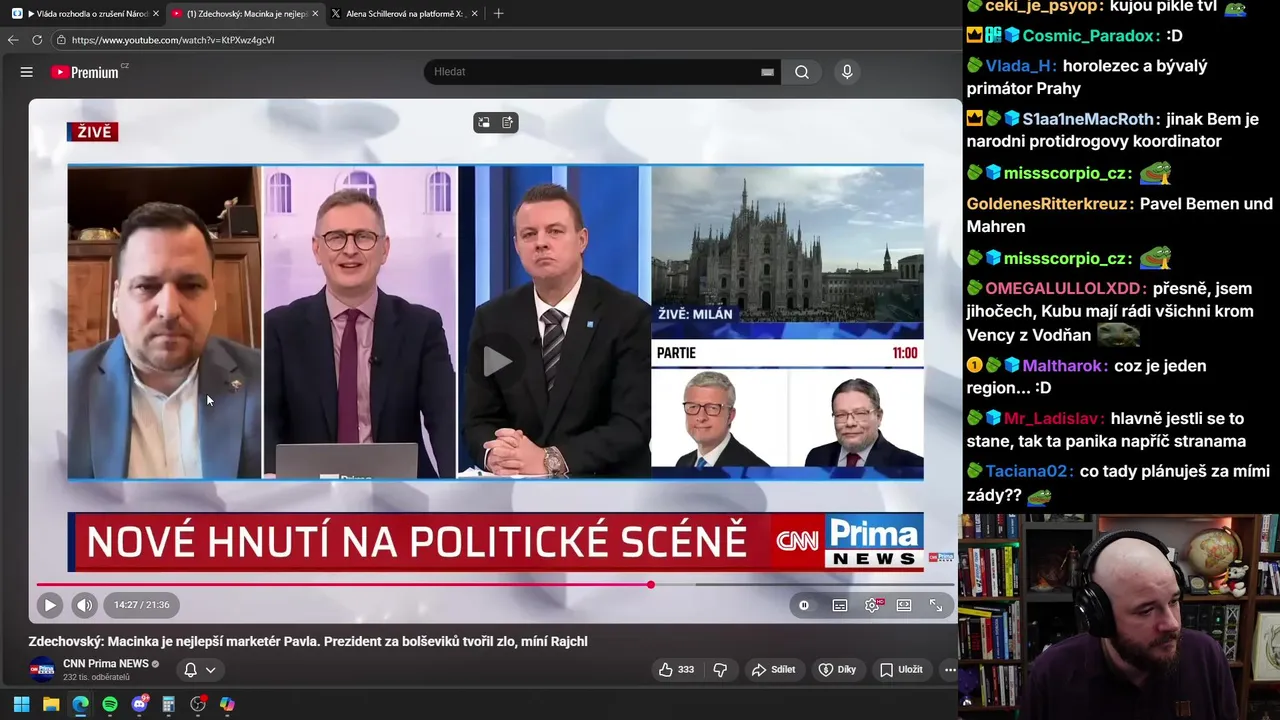1280x720 pixels.
Task: Toggle subtitles captions button
Action: [x=840, y=605]
